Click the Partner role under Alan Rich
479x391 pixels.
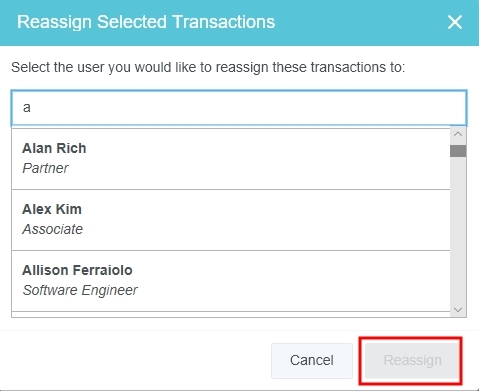[x=45, y=168]
